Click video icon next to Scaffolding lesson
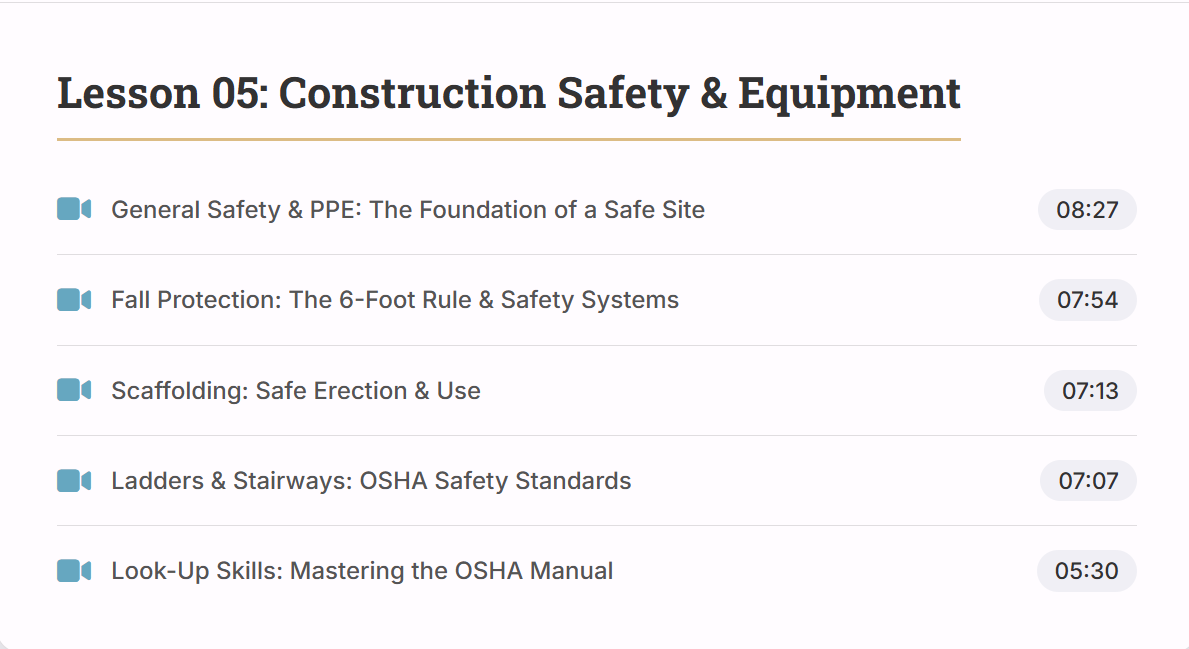Screen dimensions: 1189x649 [x=74, y=390]
